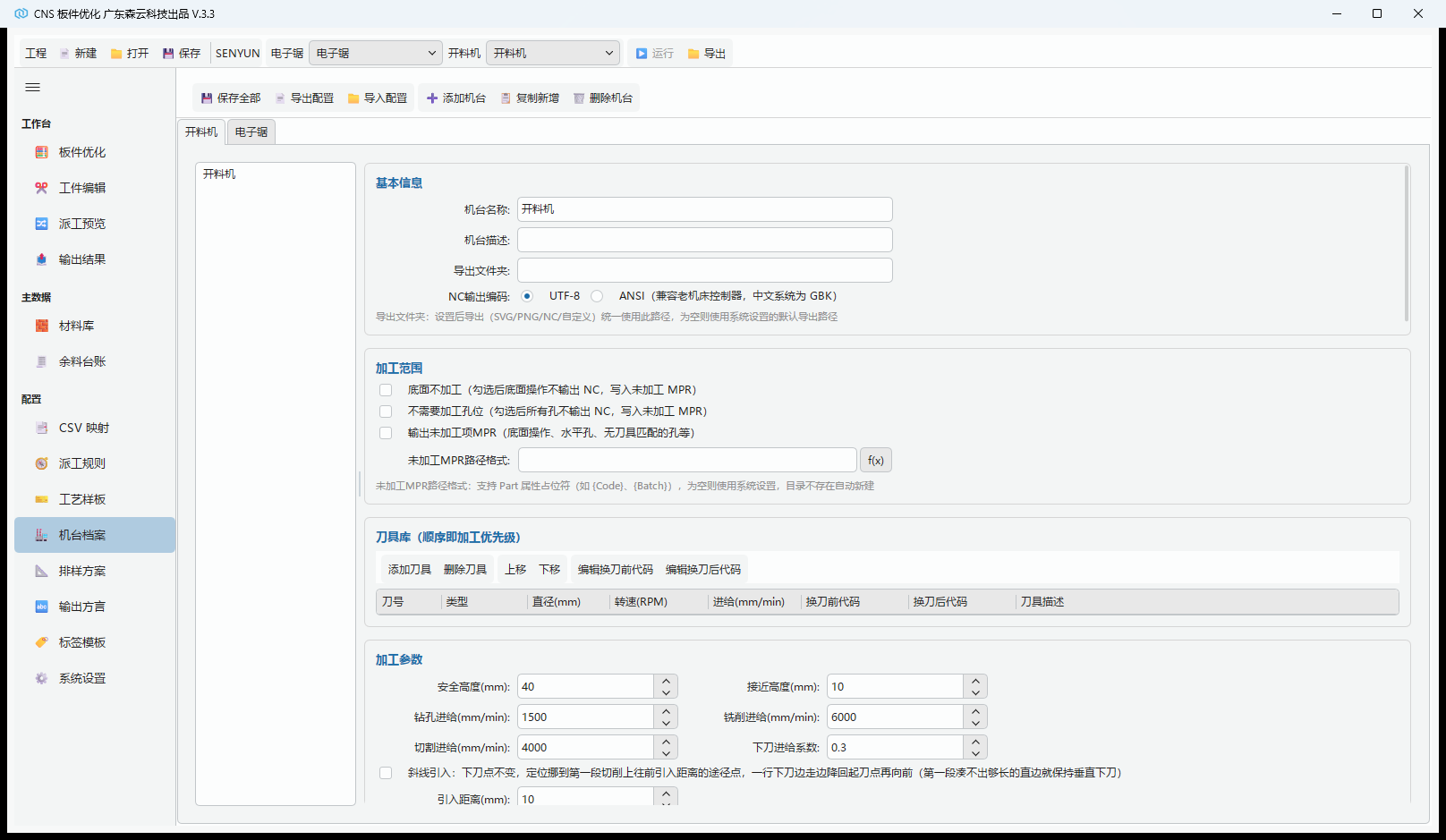Select the ANSI encoding radio button
This screenshot has width=1446, height=840.
[597, 296]
